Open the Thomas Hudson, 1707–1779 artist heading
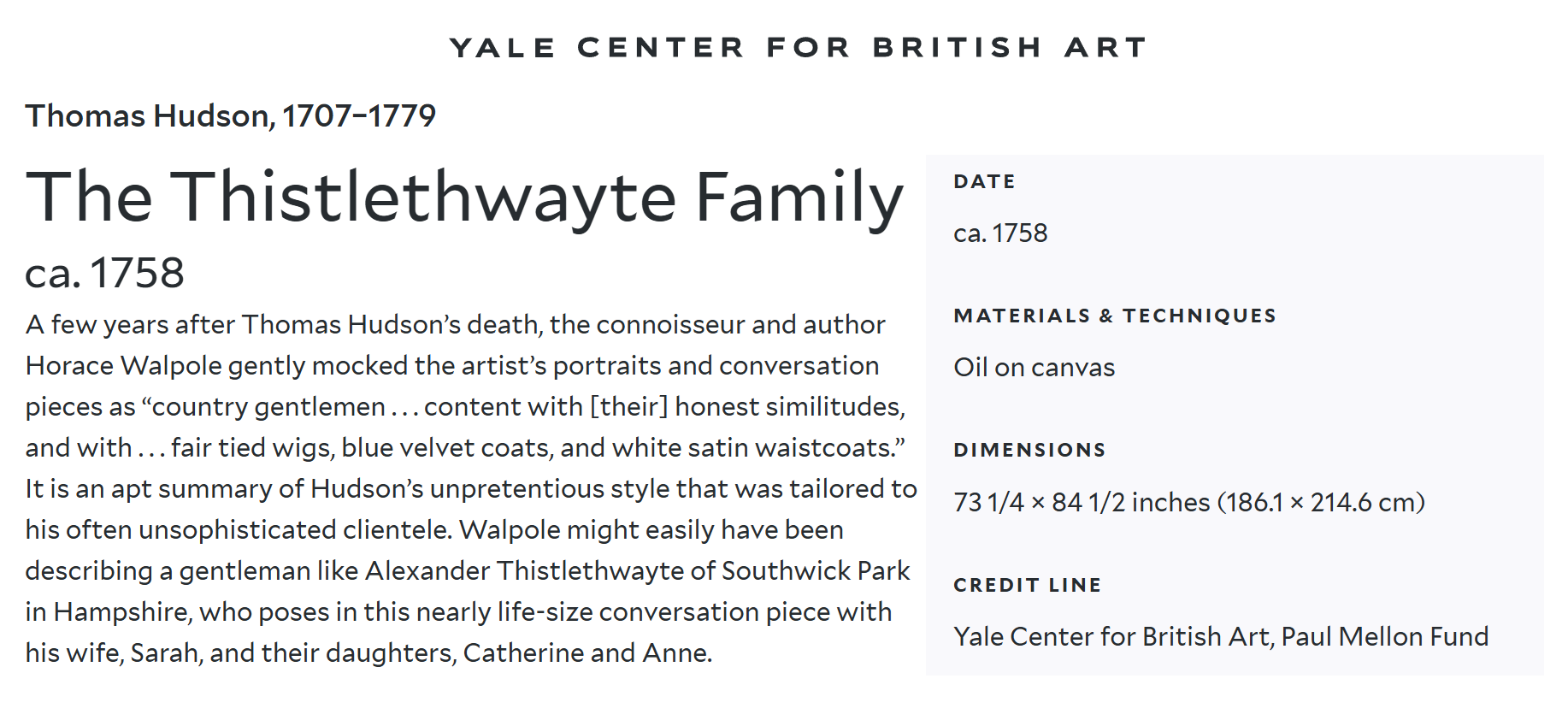This screenshot has height=726, width=1568. click(231, 115)
